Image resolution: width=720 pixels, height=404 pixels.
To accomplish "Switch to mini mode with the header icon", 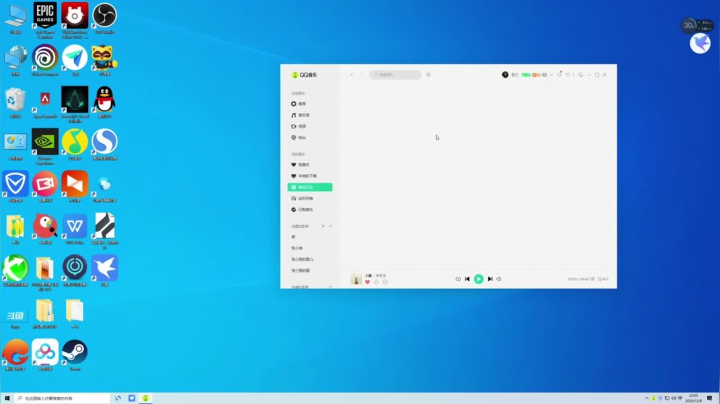I will pyautogui.click(x=581, y=75).
